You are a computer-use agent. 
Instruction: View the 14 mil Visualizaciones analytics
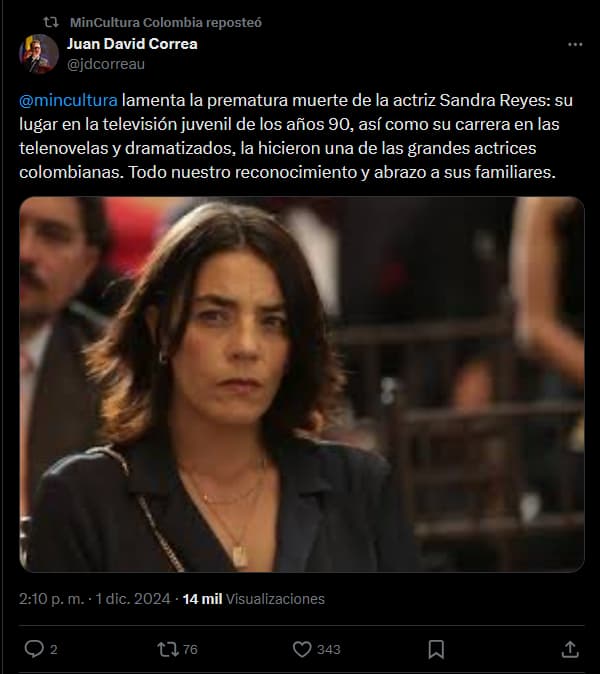[254, 599]
